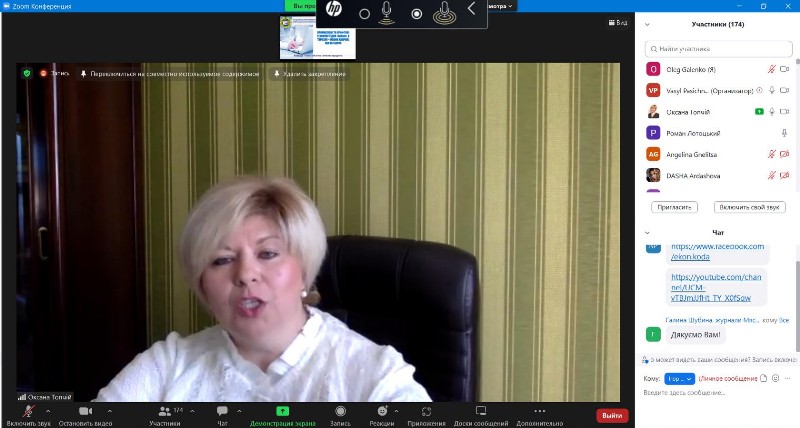Click Включить свой звук button
Image resolution: width=800 pixels, height=428 pixels.
click(749, 207)
